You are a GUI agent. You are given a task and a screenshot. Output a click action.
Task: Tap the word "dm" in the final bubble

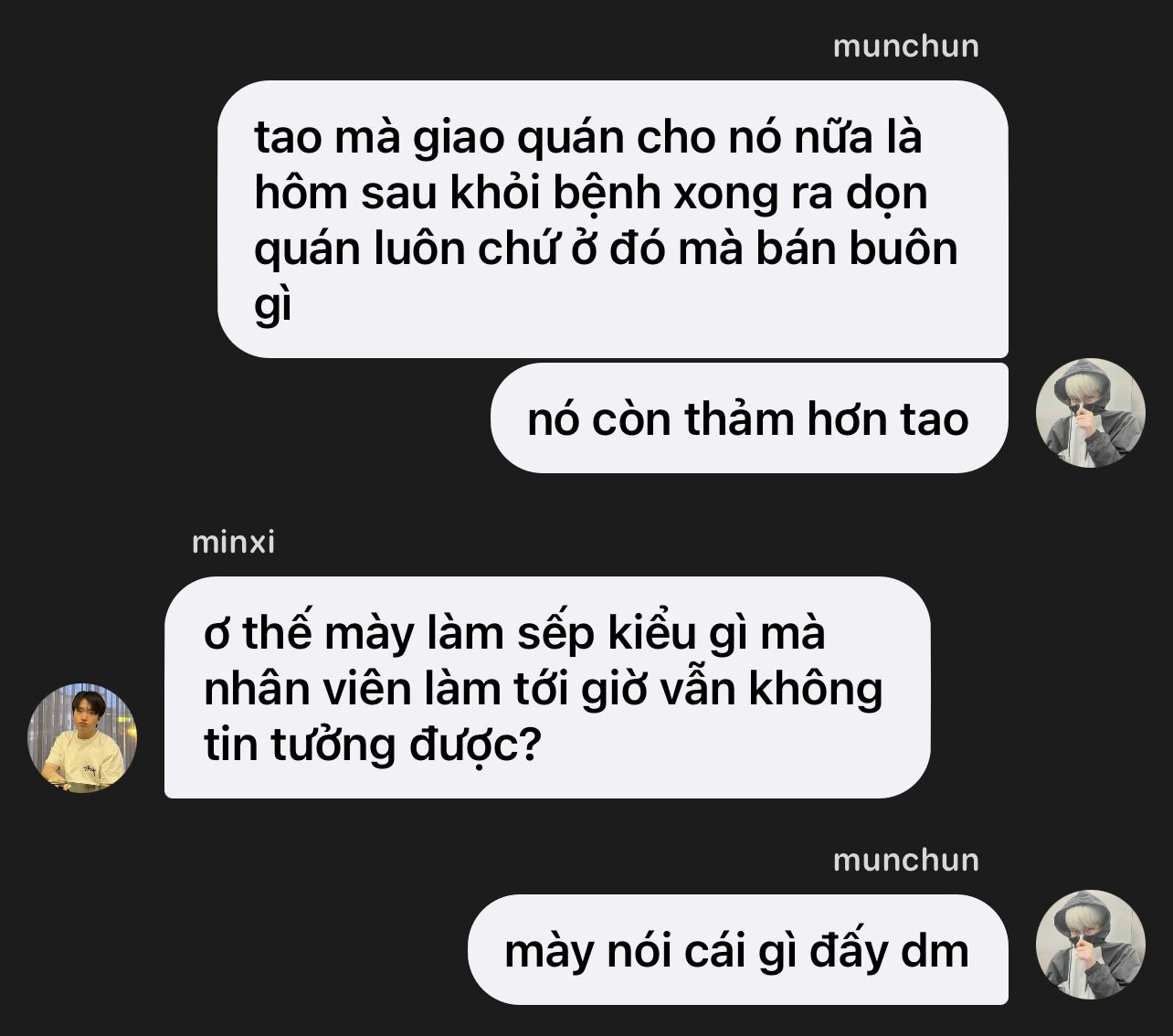pos(935,950)
